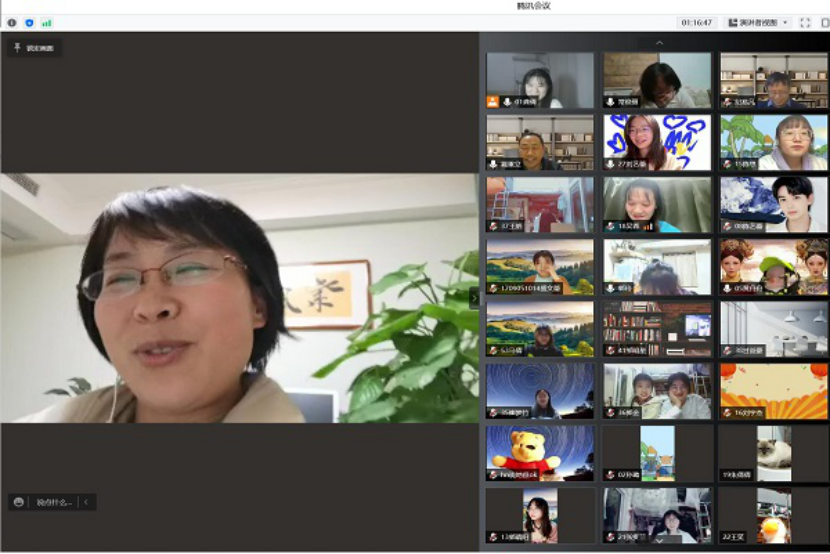Image resolution: width=830 pixels, height=554 pixels.
Task: Click the microphone icon on the blue hearts tile
Action: coord(610,164)
